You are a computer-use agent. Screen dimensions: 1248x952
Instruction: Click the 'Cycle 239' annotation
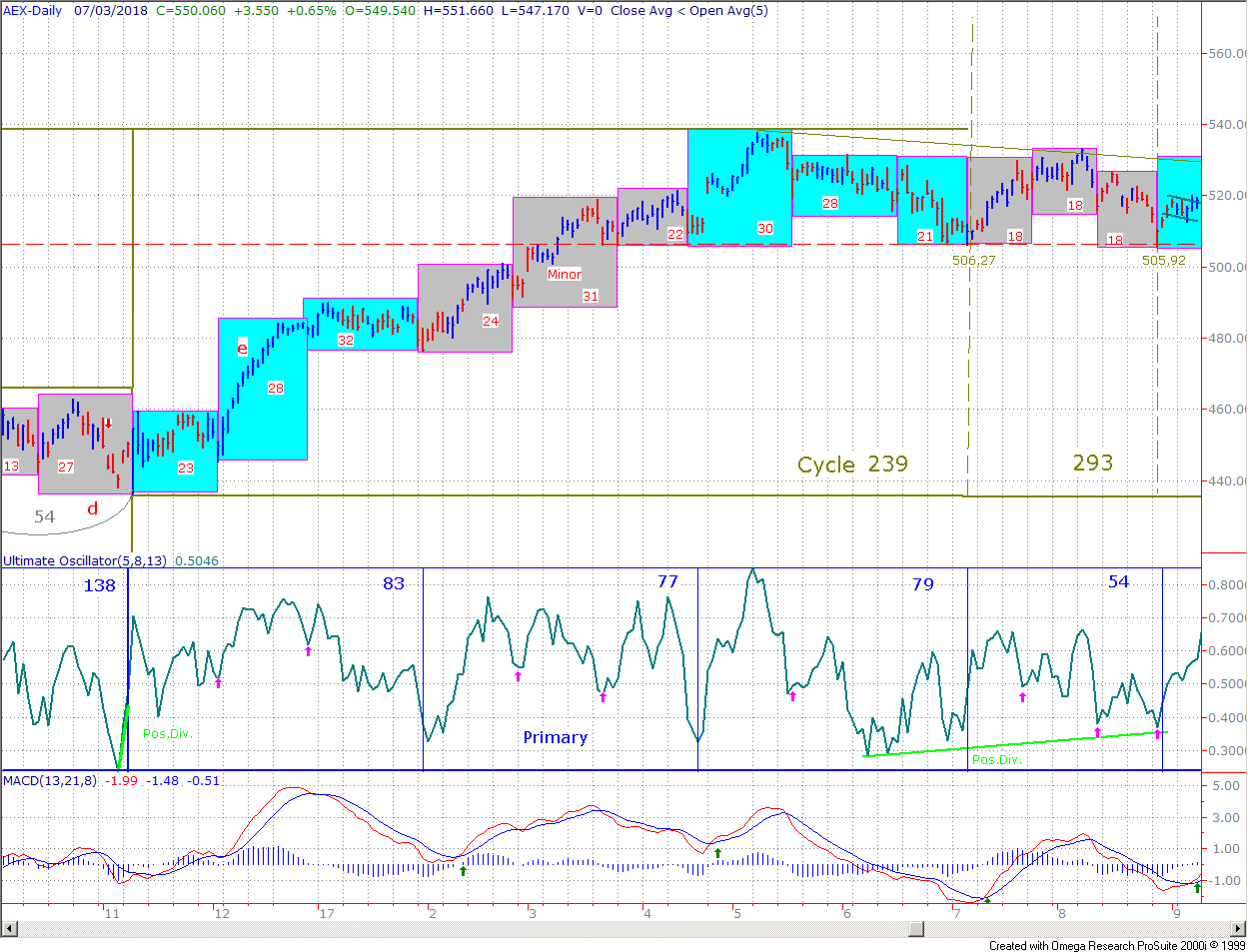[852, 465]
